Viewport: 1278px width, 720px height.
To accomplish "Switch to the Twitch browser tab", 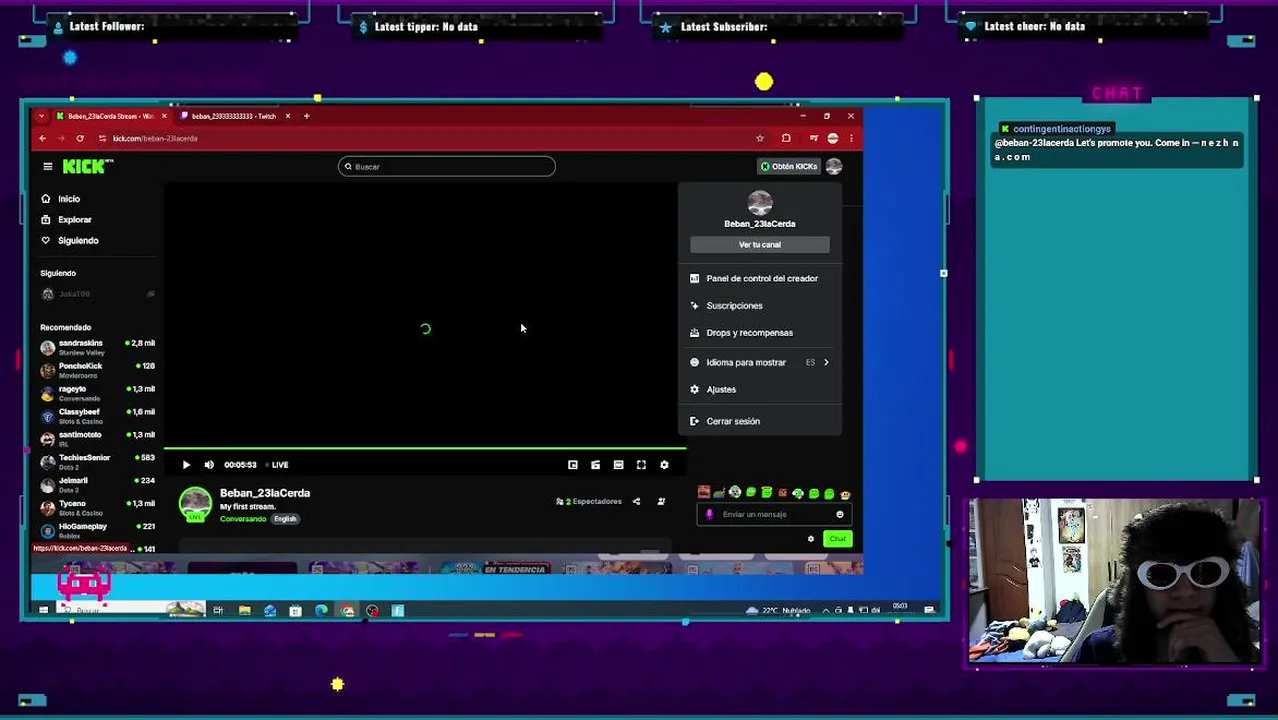I will tap(232, 116).
